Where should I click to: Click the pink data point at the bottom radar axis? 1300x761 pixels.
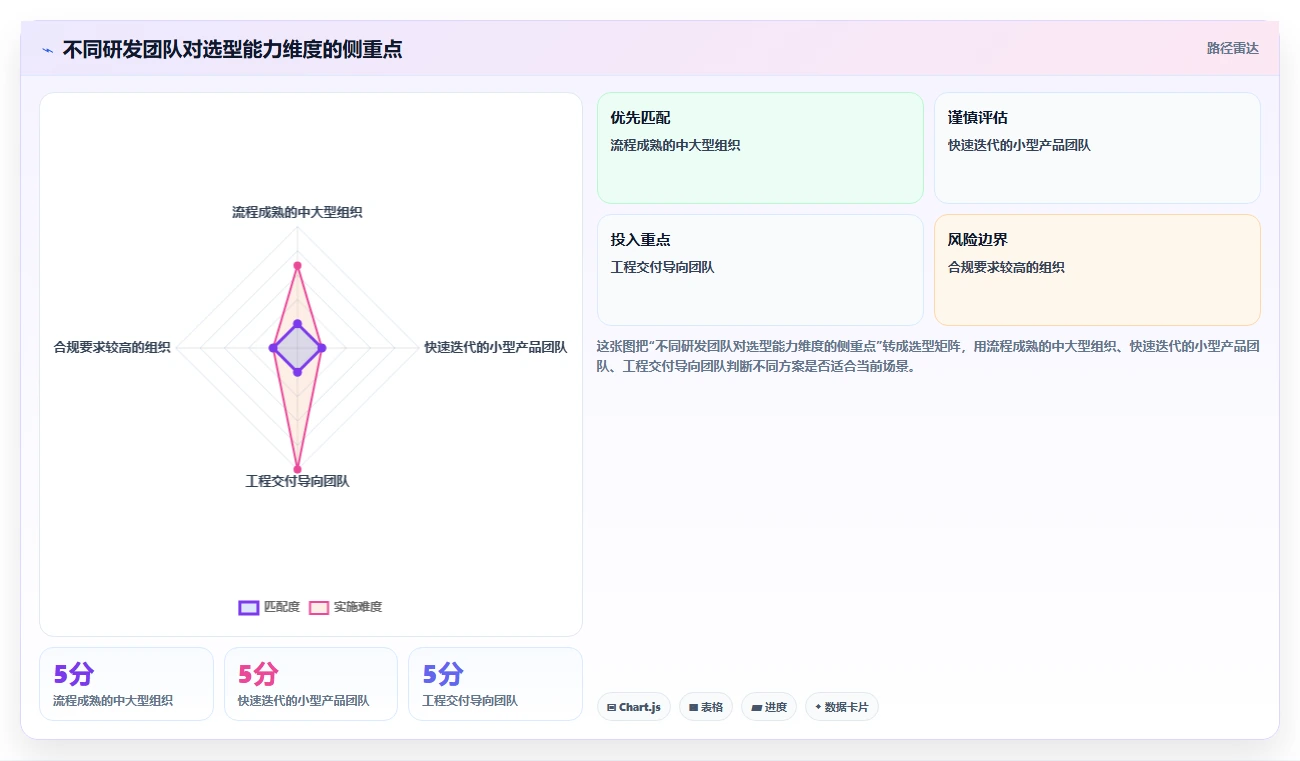click(x=297, y=468)
